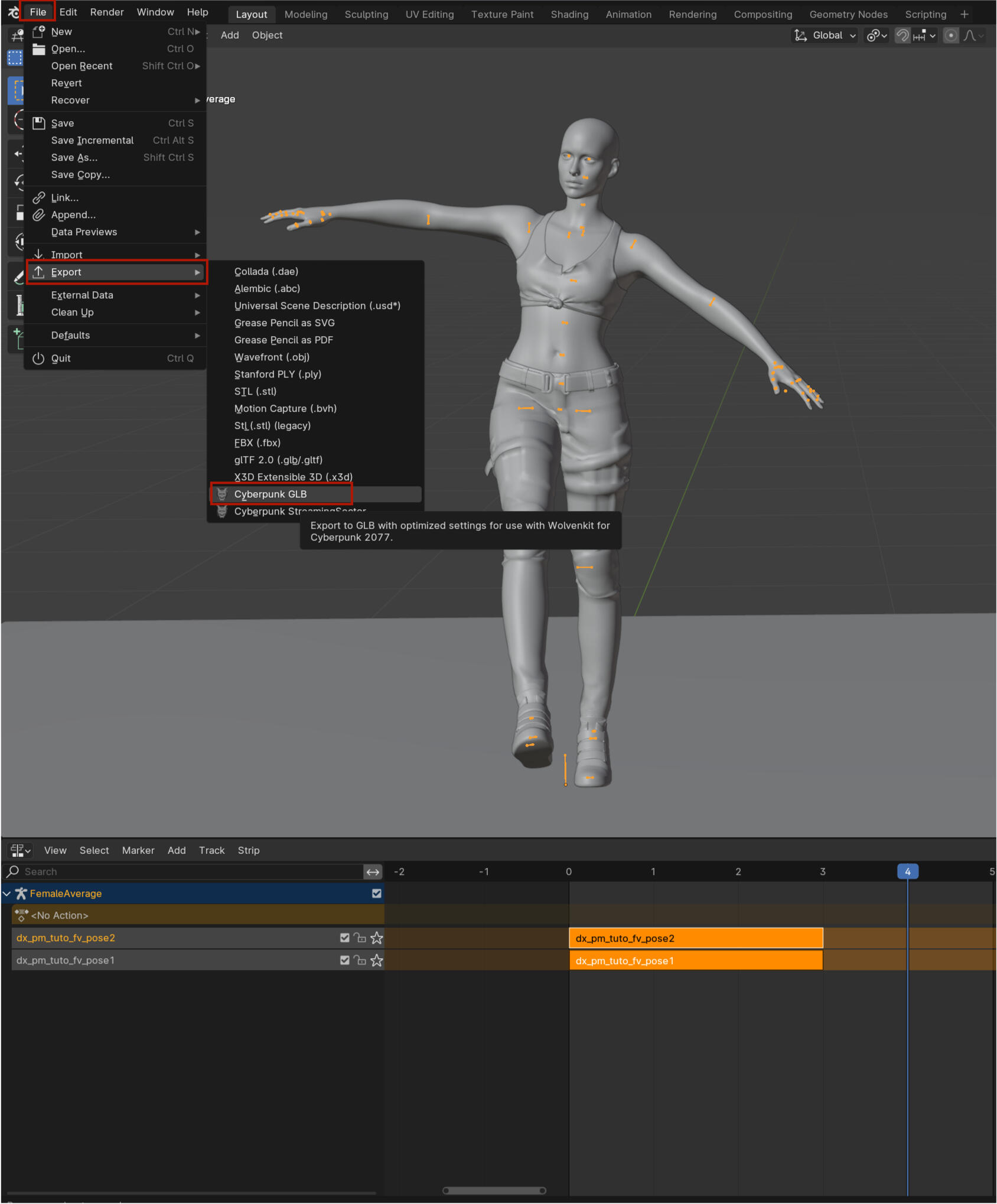Enable proportional editing circle icon
The image size is (997, 1204).
click(950, 35)
